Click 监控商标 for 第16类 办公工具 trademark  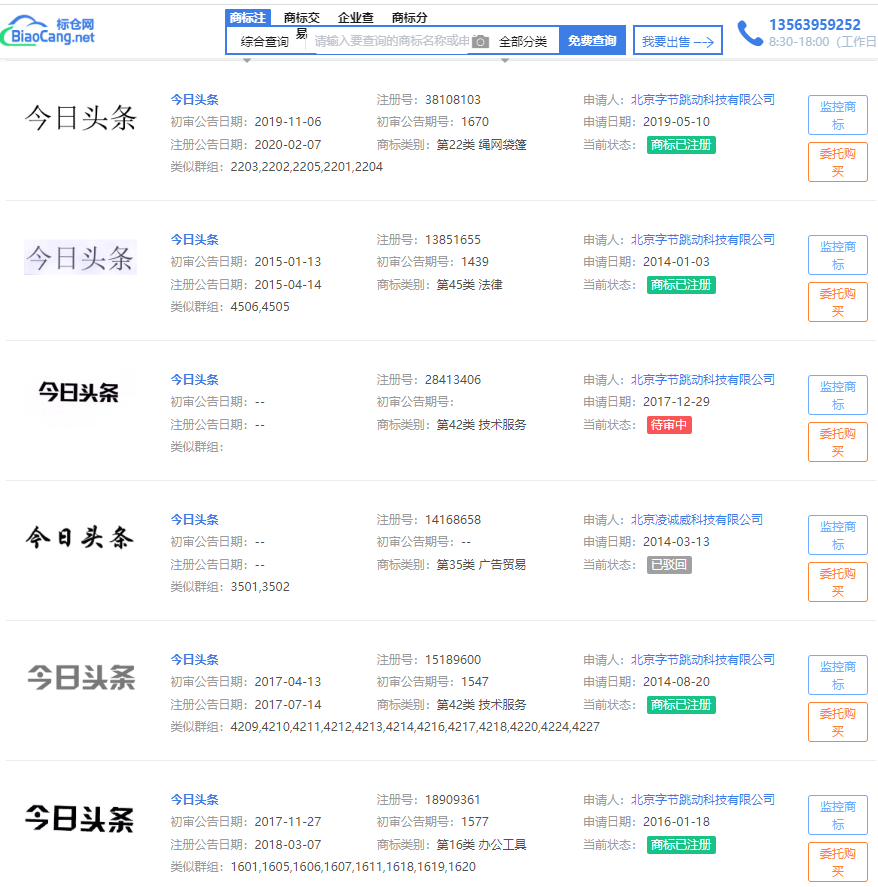click(x=838, y=815)
